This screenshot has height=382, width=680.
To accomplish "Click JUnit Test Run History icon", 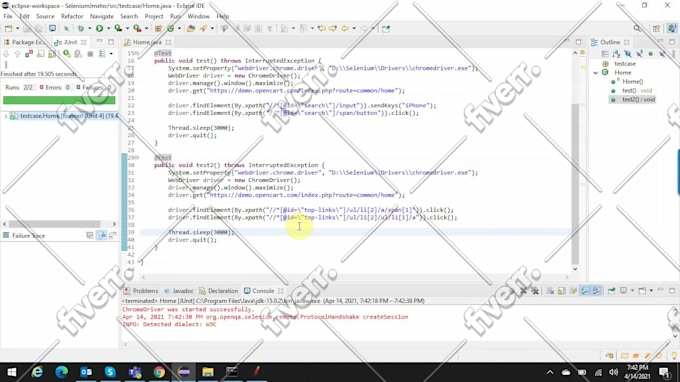I will pos(102,54).
